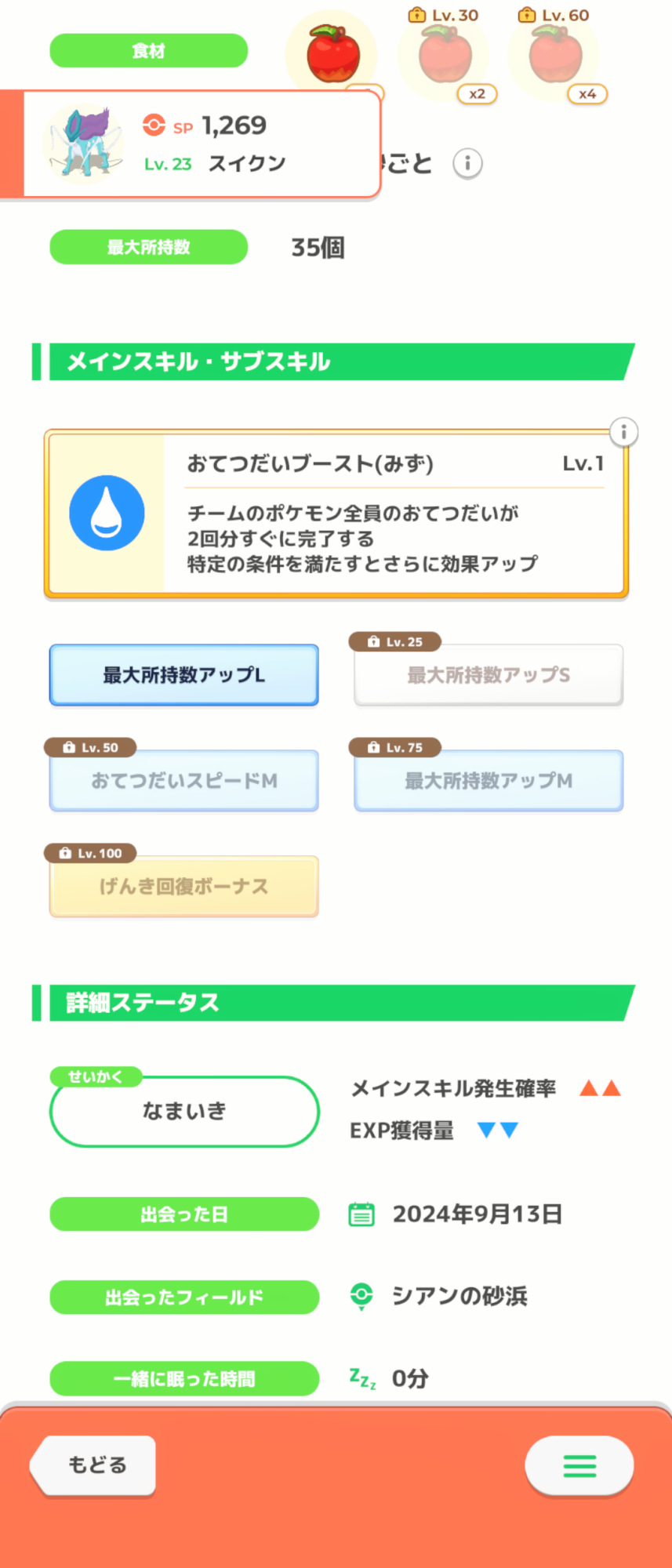Tap the water drop skill icon
672x1568 pixels.
[107, 513]
